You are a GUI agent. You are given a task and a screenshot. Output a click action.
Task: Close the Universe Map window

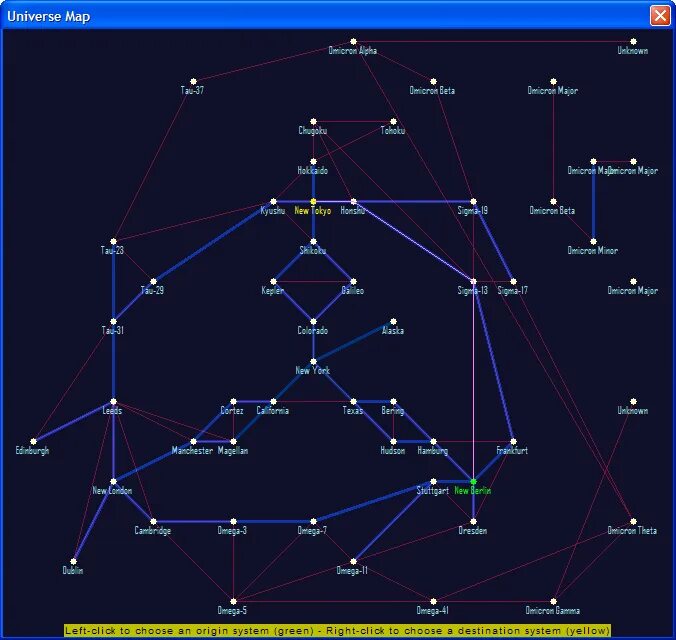coord(660,16)
